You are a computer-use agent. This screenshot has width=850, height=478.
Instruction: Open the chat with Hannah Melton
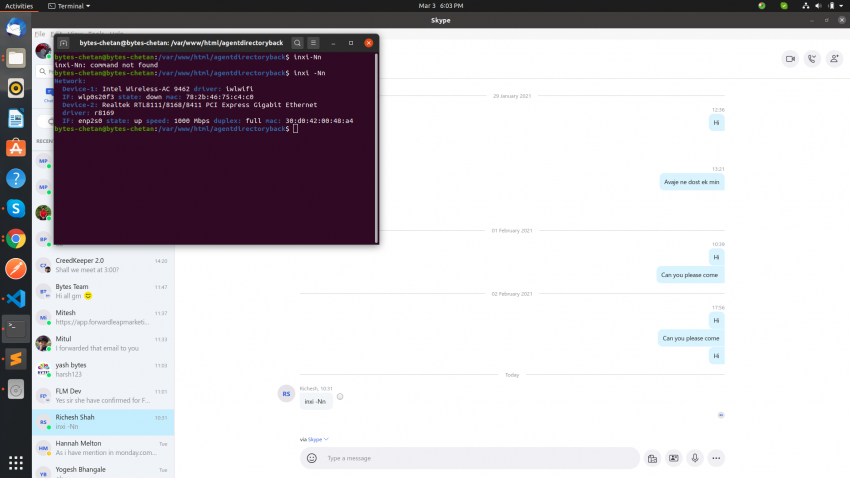coord(100,447)
